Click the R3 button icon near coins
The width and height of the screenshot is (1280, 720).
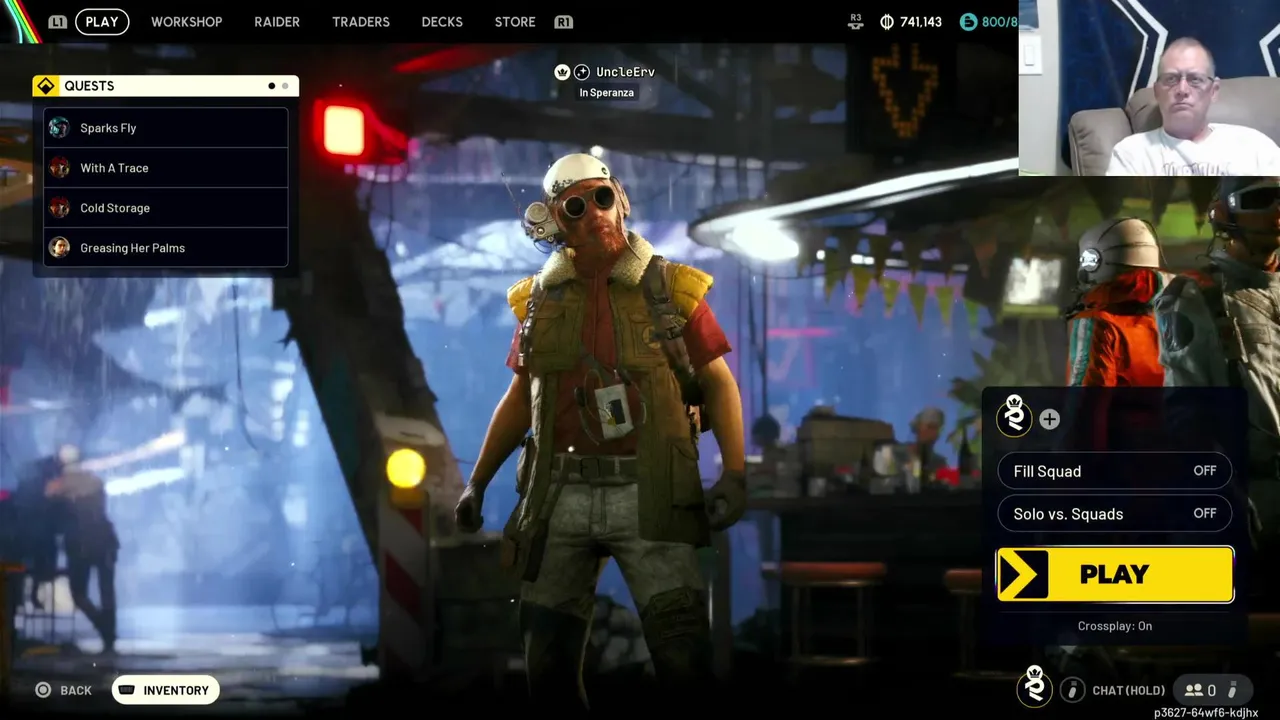tap(855, 21)
